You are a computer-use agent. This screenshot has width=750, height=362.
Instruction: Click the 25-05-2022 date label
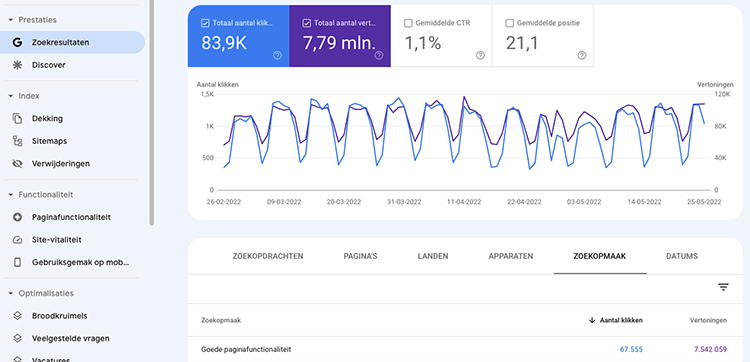[704, 202]
